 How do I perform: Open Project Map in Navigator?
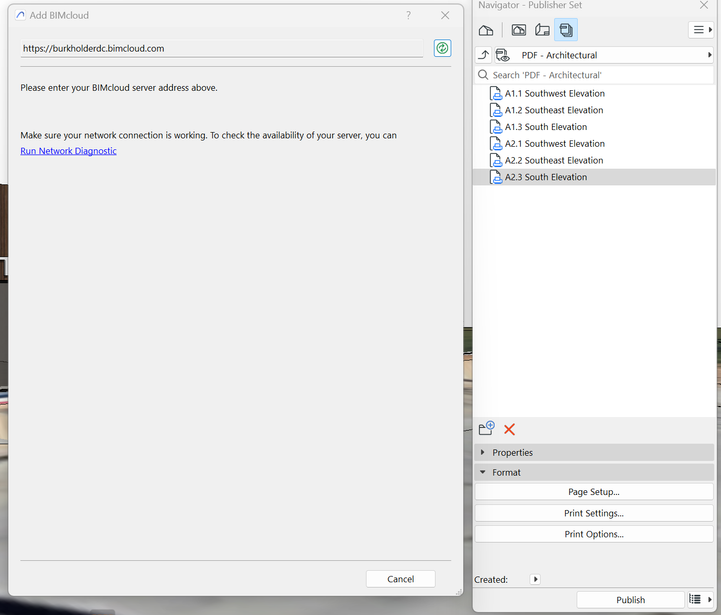[486, 30]
